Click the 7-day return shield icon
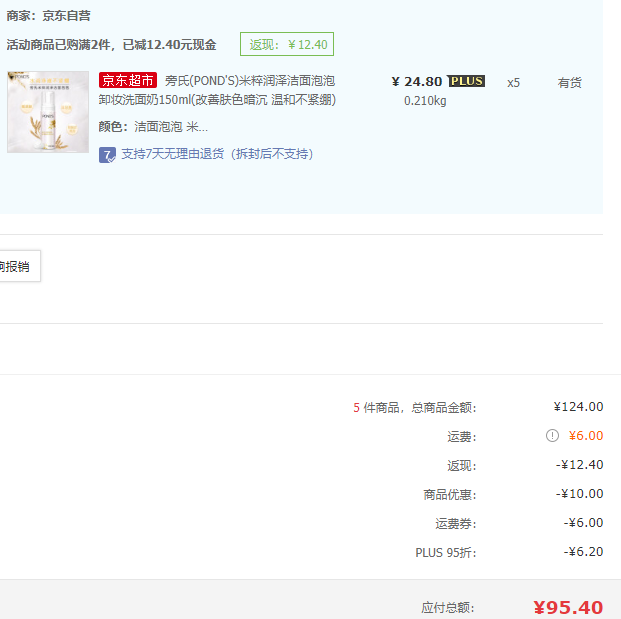 107,155
